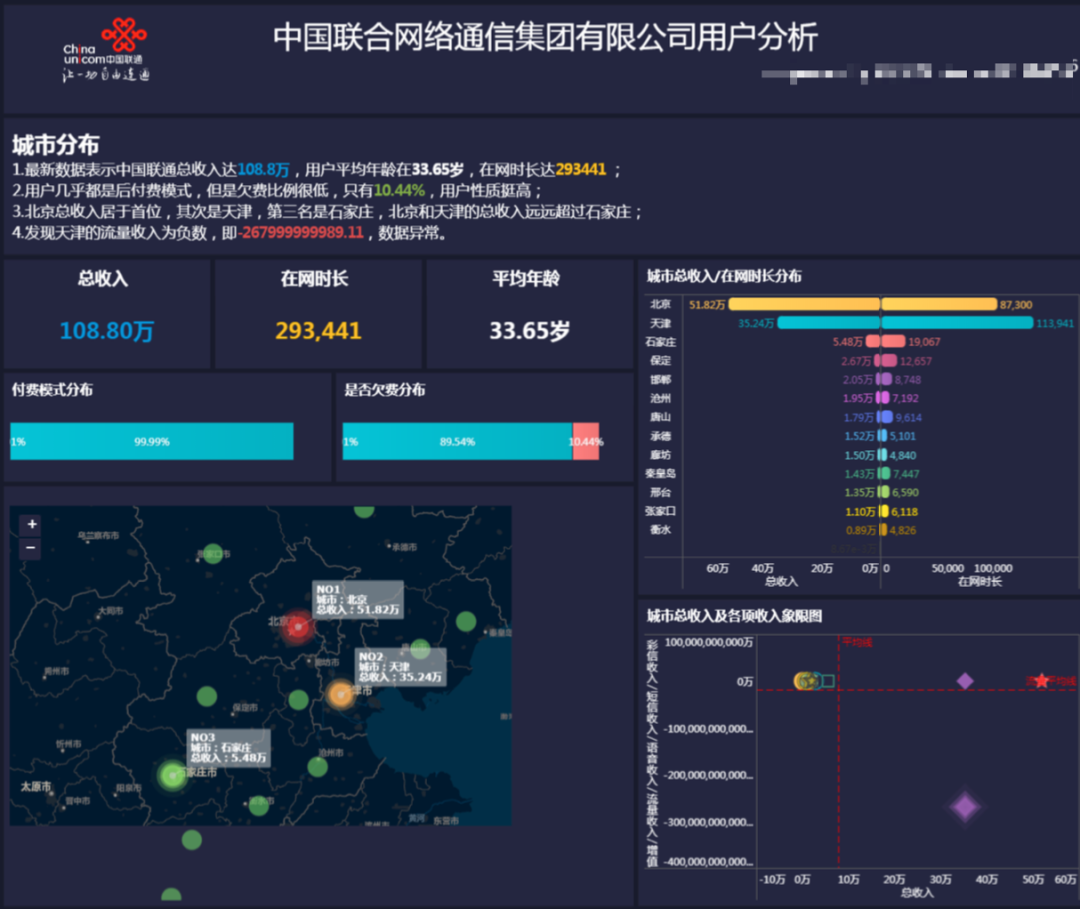Click the red -267999999989.11 value in summary
The image size is (1080, 909).
(300, 233)
